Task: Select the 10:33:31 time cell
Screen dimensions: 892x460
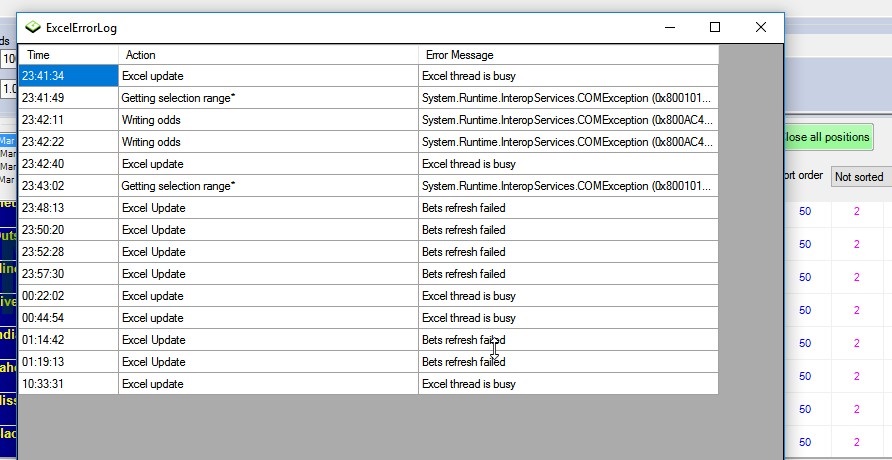Action: [68, 384]
